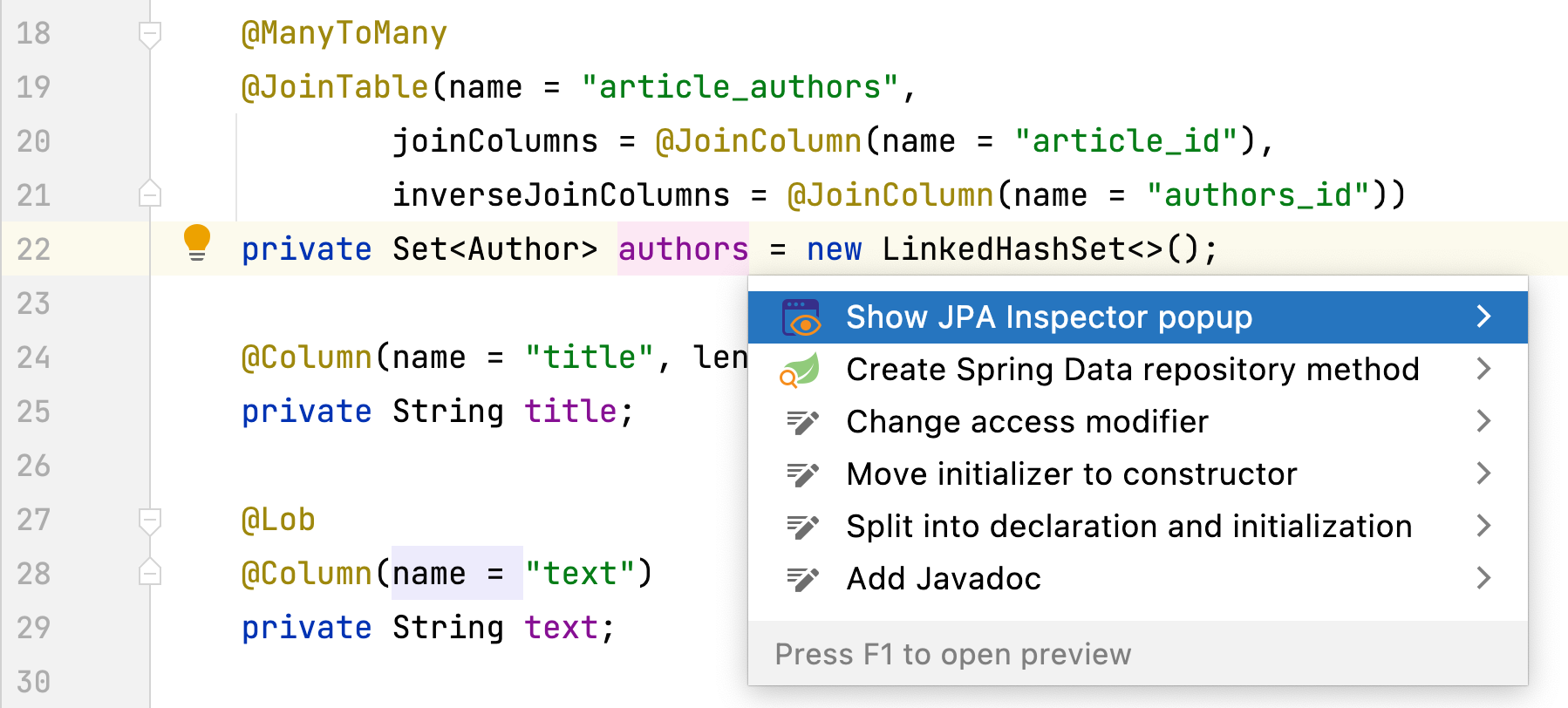
Task: Click line number 24 in the gutter
Action: (x=34, y=357)
